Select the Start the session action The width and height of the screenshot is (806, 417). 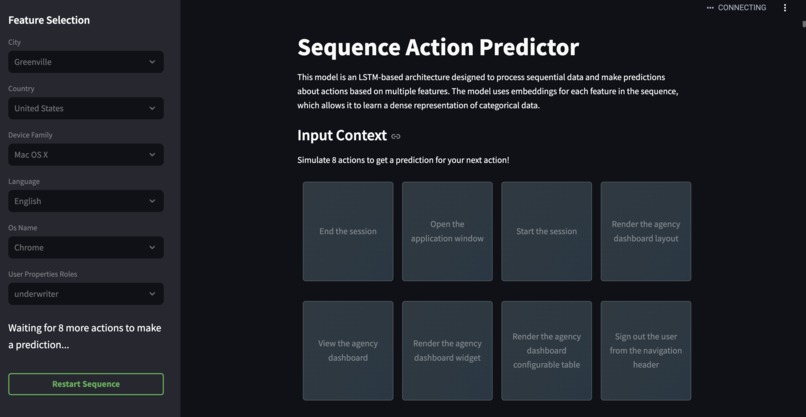point(546,231)
